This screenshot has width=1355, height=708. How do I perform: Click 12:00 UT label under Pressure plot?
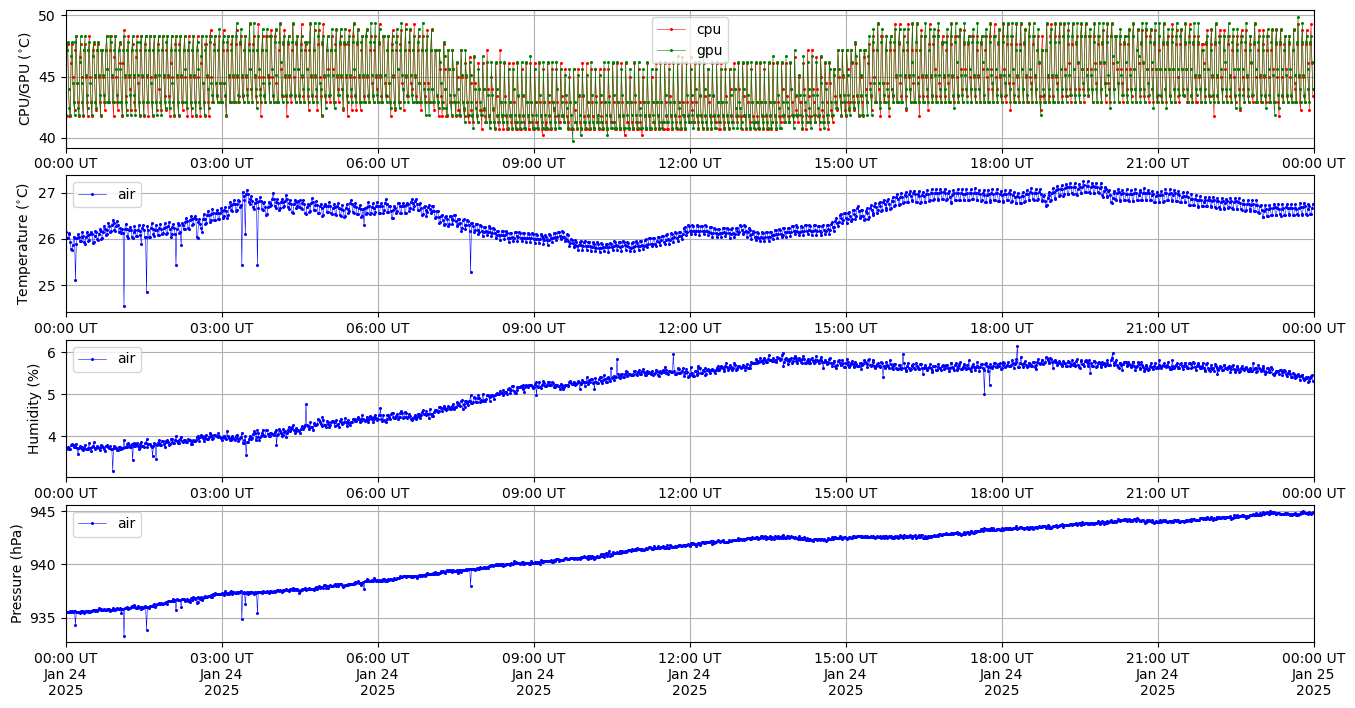point(690,657)
